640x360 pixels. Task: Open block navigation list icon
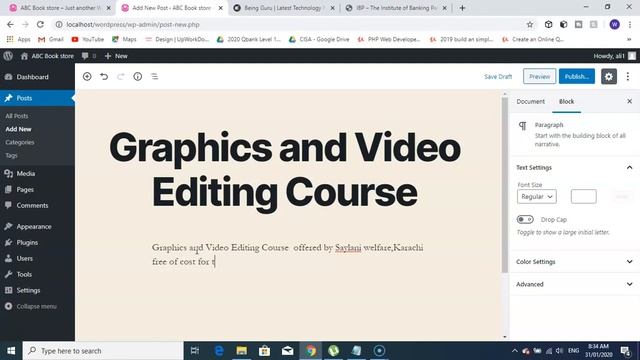155,76
